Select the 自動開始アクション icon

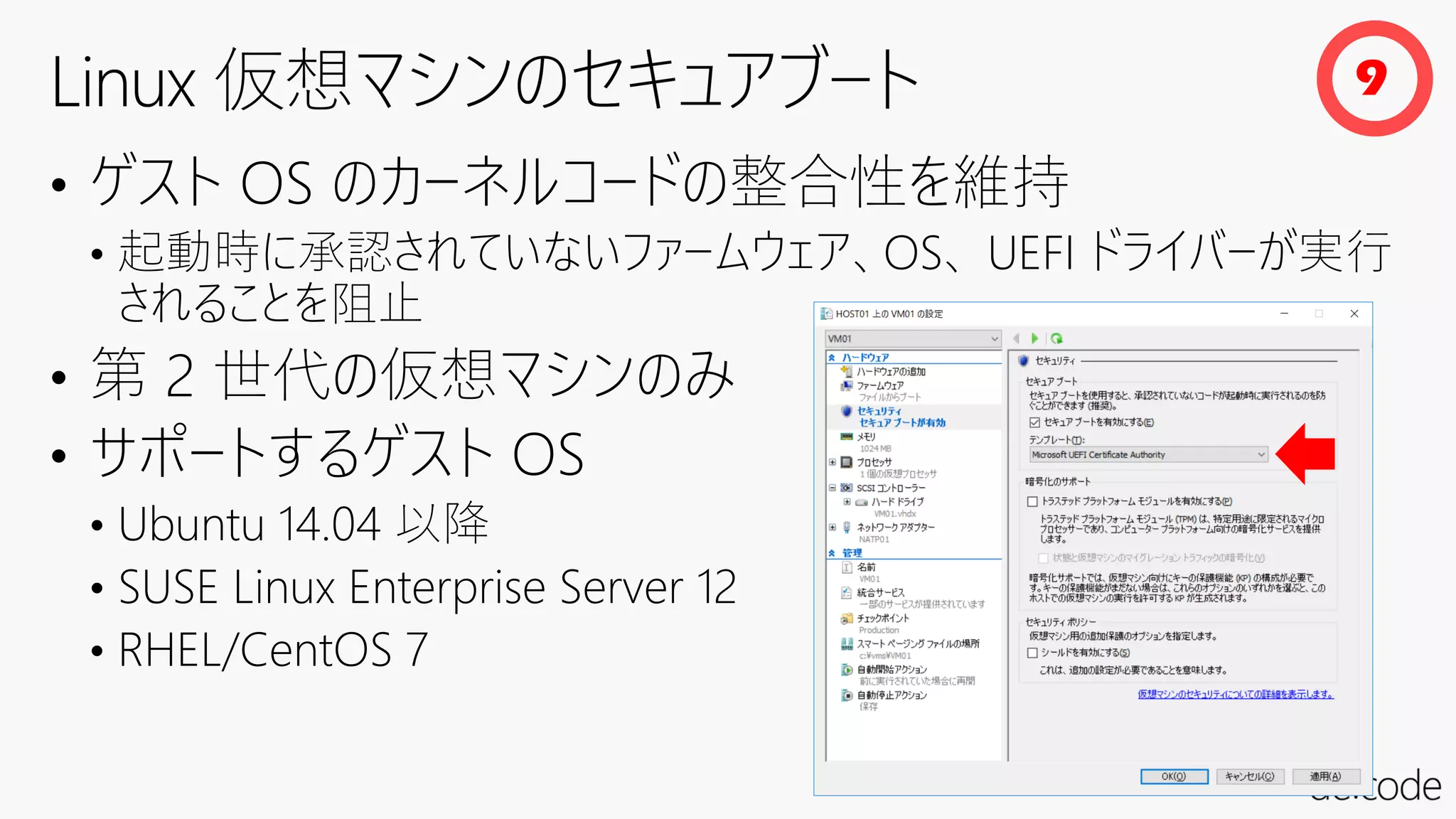(847, 670)
